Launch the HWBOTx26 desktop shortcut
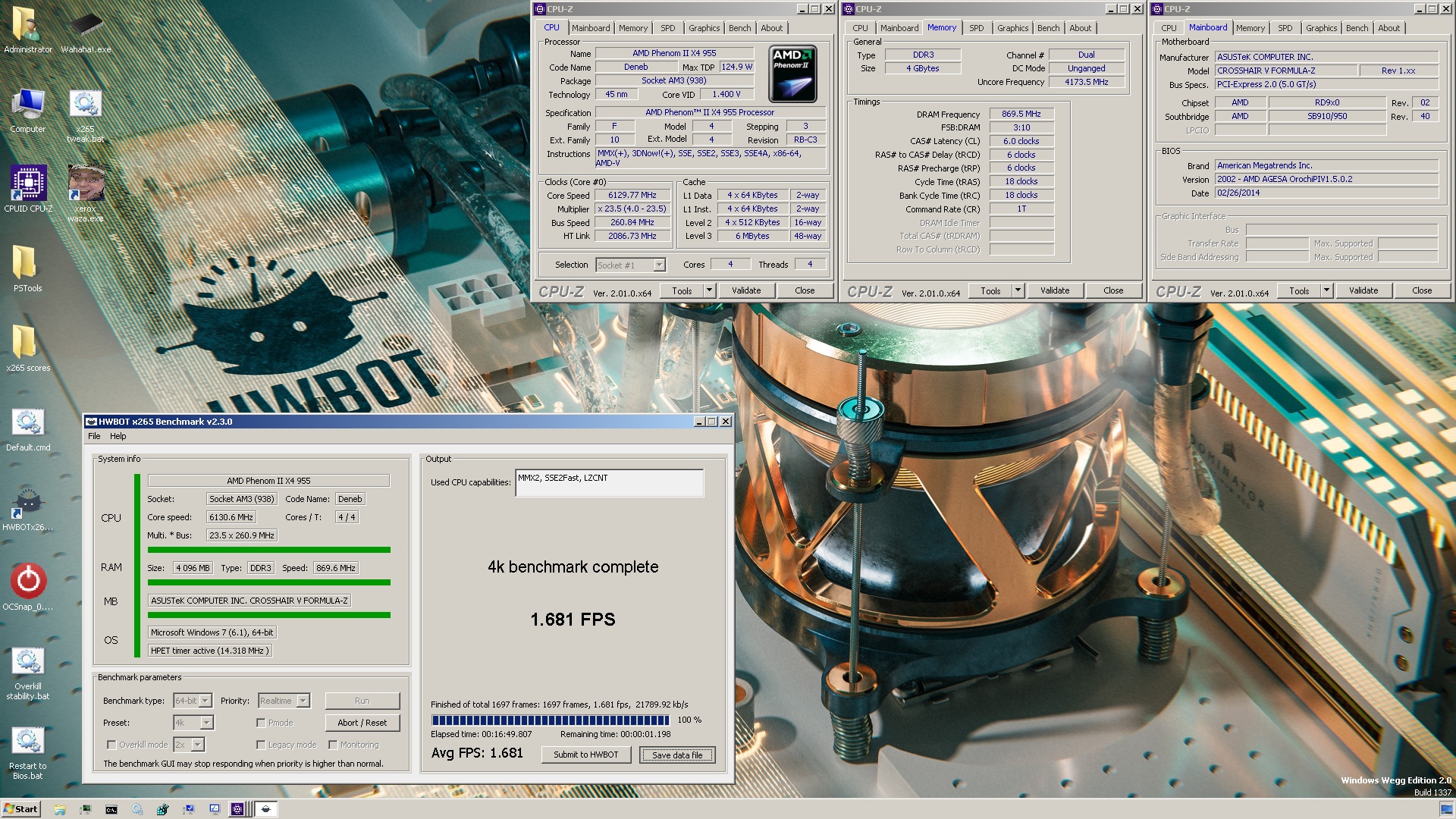Image resolution: width=1456 pixels, height=819 pixels. coord(28,509)
